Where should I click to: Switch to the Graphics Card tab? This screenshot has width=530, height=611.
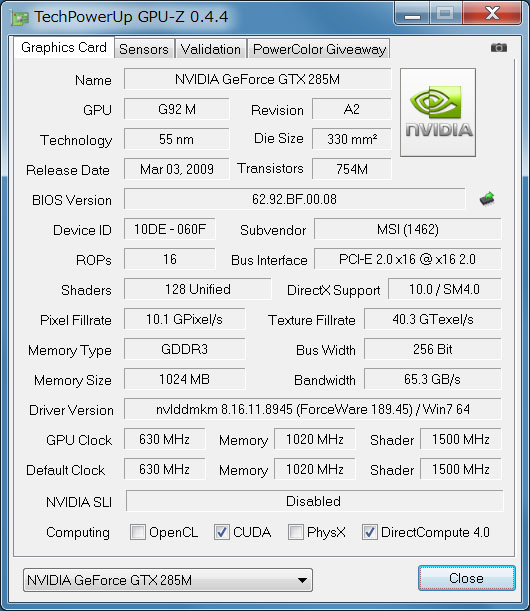(x=64, y=48)
